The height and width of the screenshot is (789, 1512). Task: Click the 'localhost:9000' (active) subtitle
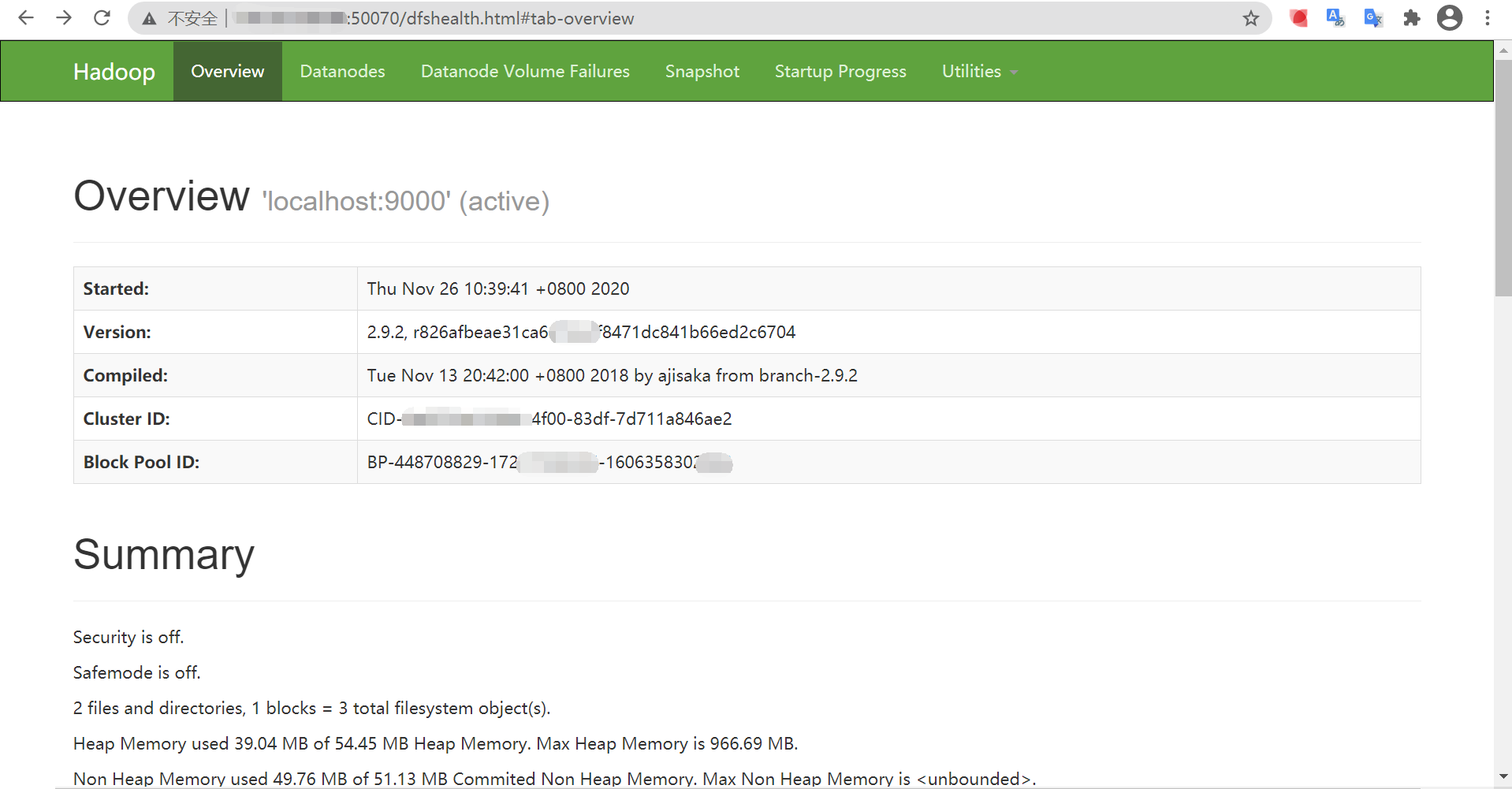406,201
